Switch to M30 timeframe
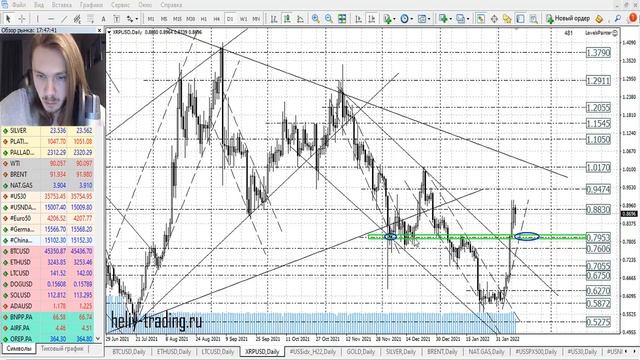This screenshot has width=640, height=360. pos(191,19)
